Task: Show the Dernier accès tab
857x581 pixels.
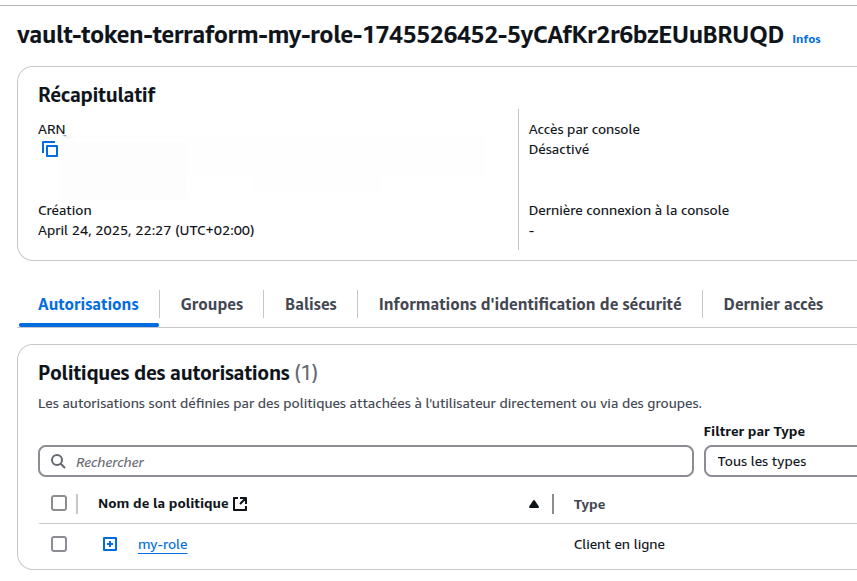Action: [773, 304]
